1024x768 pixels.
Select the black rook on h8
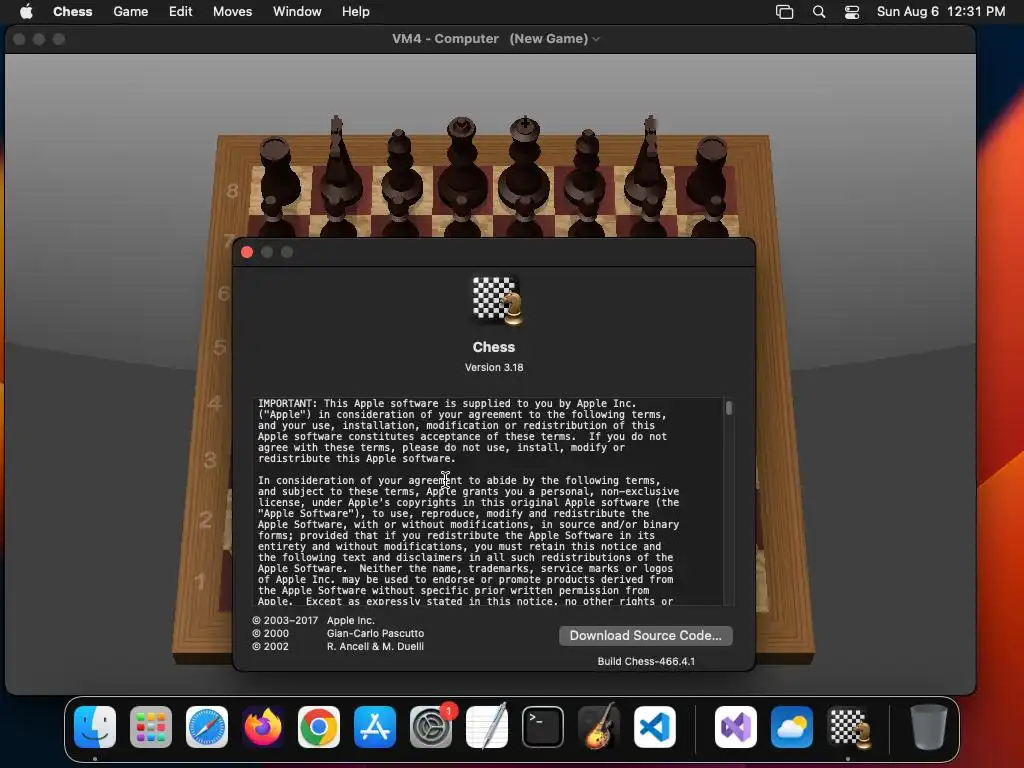pyautogui.click(x=709, y=170)
